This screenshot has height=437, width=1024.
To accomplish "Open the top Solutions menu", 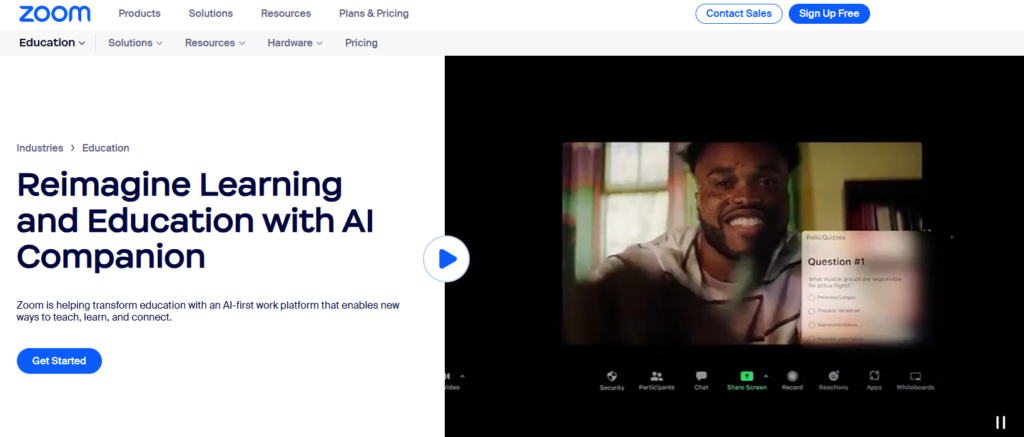I will (x=210, y=14).
